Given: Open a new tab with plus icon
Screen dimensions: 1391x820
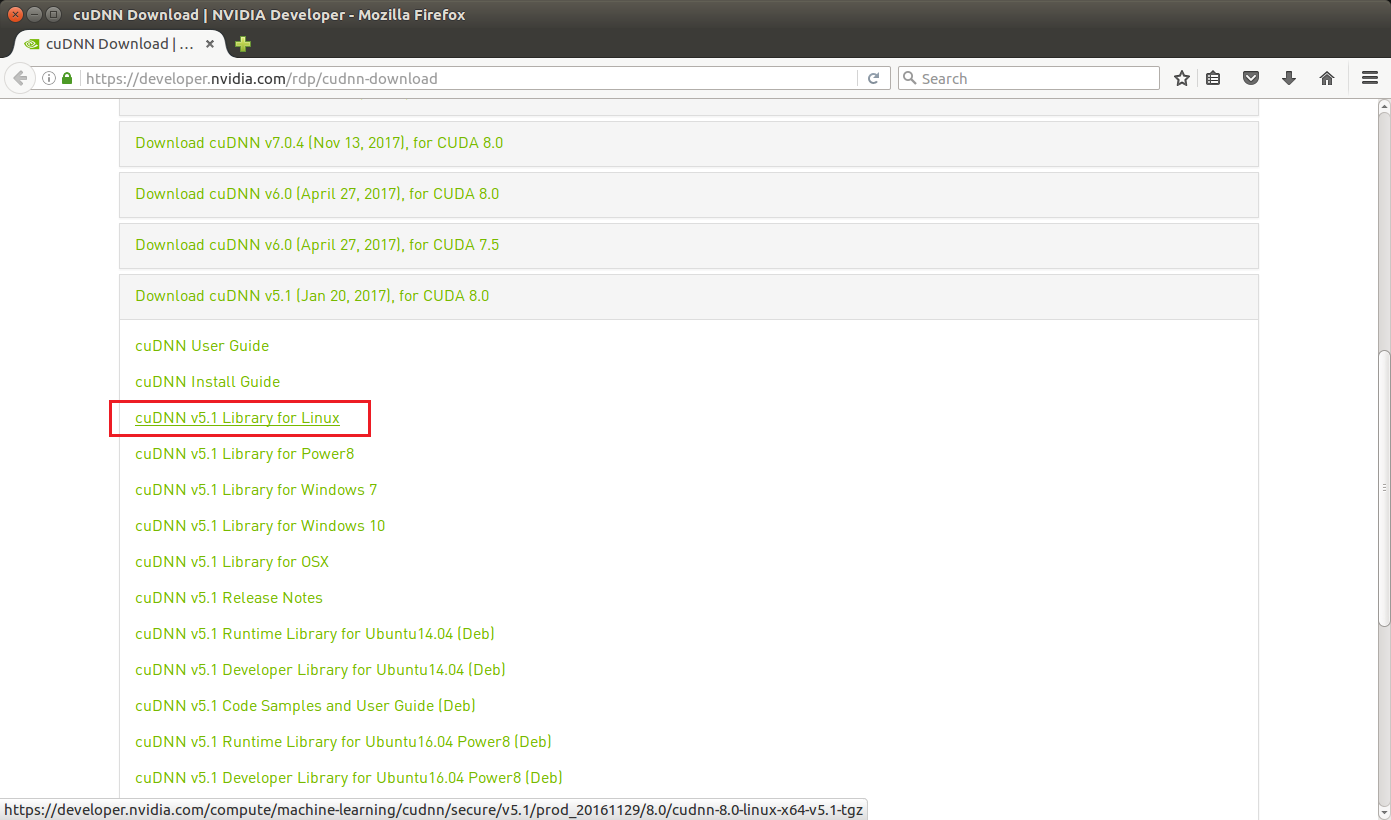Looking at the screenshot, I should [243, 44].
